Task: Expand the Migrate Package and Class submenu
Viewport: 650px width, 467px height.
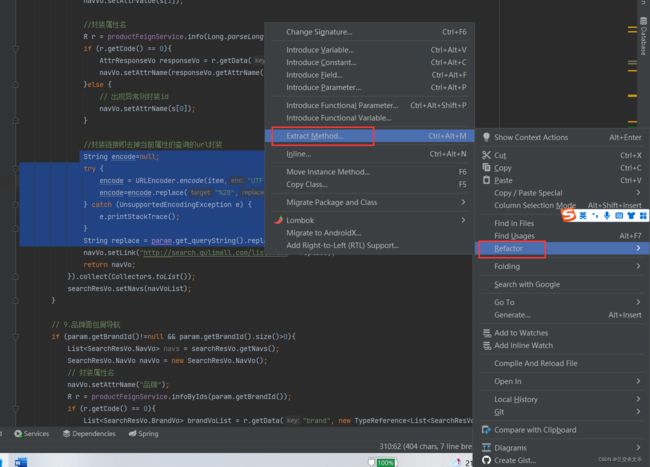Action: [x=370, y=202]
